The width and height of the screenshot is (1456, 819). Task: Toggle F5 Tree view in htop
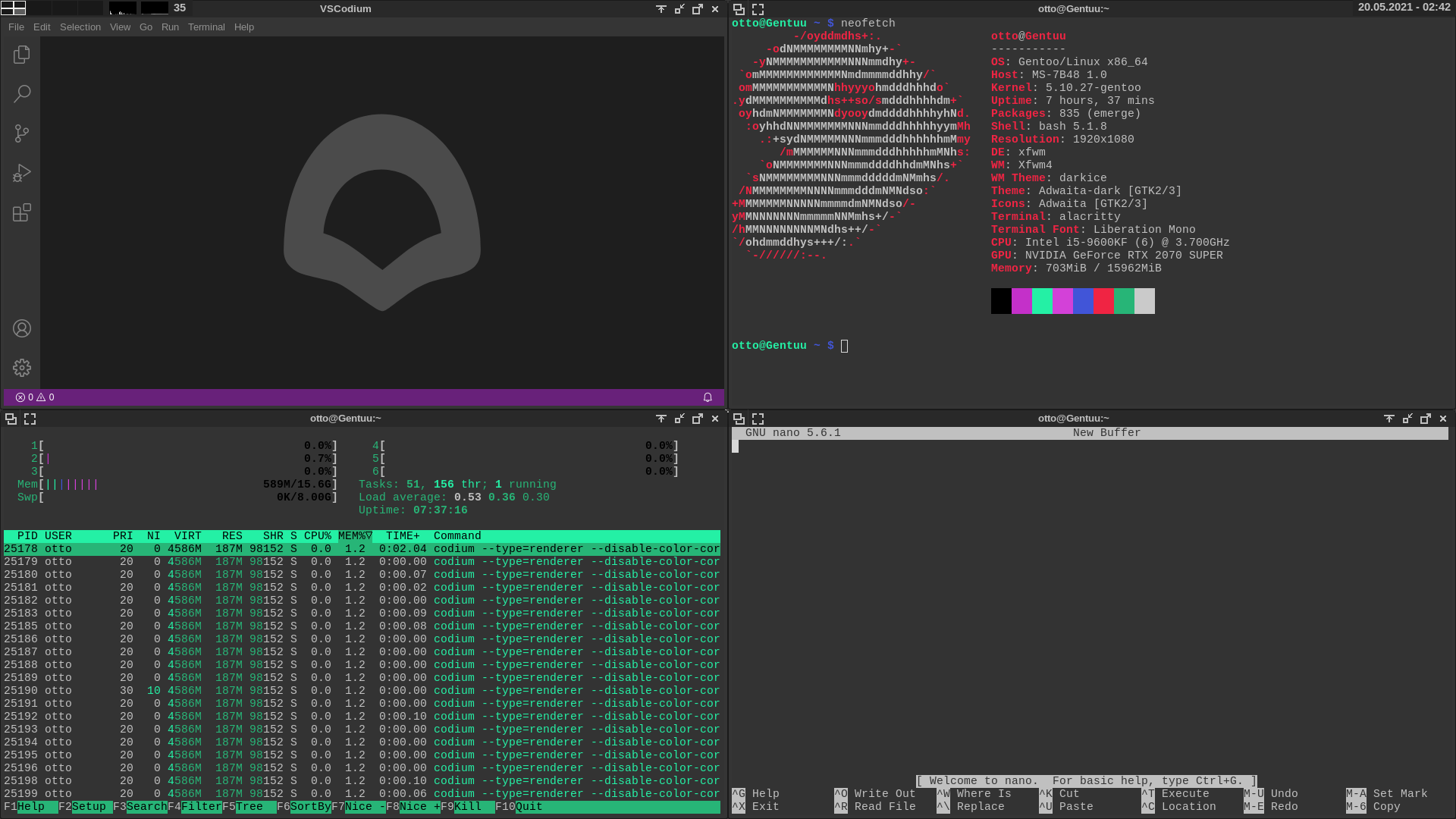pos(249,807)
